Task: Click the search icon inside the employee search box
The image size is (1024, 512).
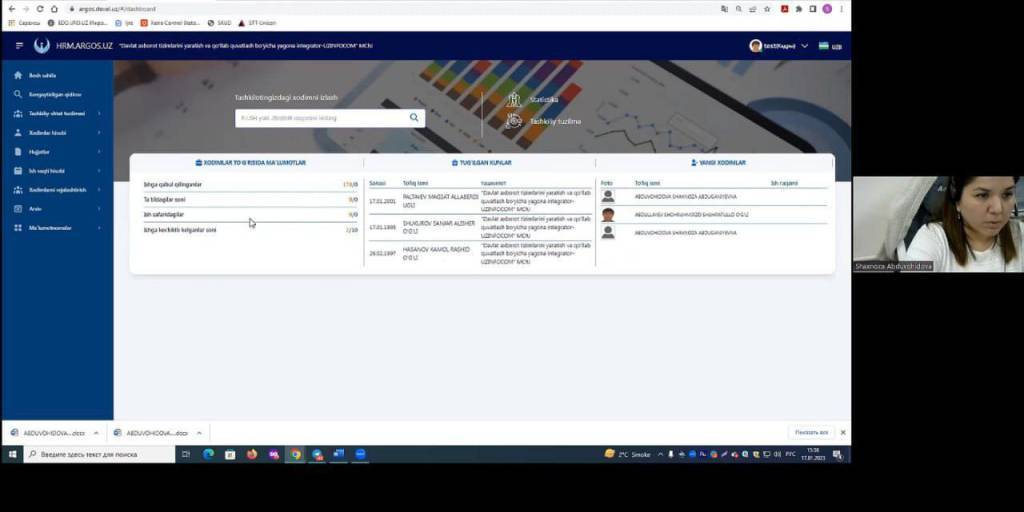Action: pyautogui.click(x=414, y=118)
